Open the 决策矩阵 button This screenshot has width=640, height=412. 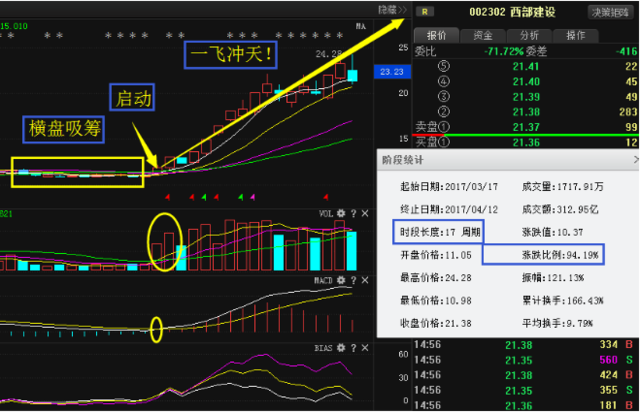(x=610, y=13)
